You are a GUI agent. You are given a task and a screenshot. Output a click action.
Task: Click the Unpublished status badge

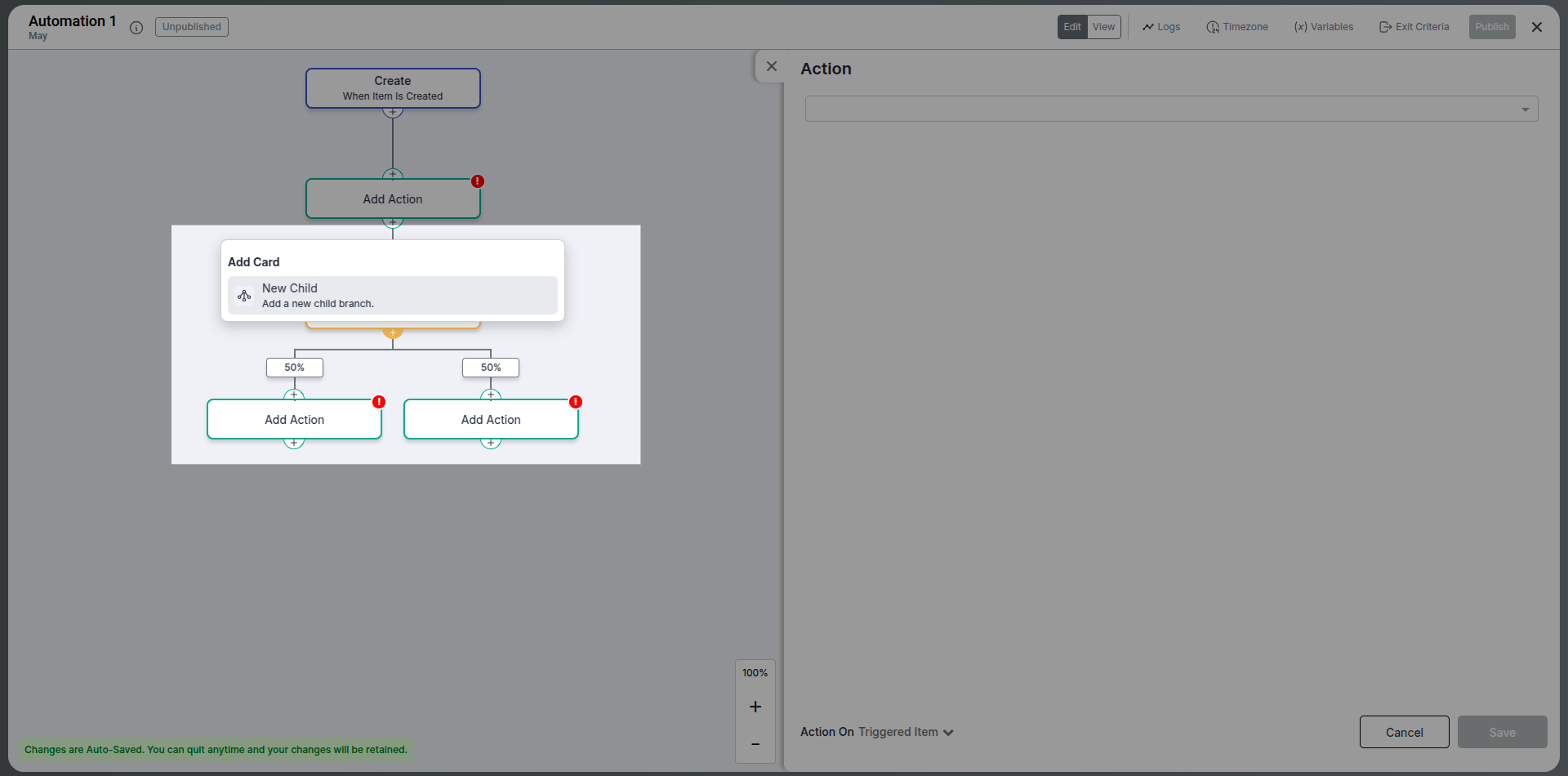pyautogui.click(x=192, y=27)
